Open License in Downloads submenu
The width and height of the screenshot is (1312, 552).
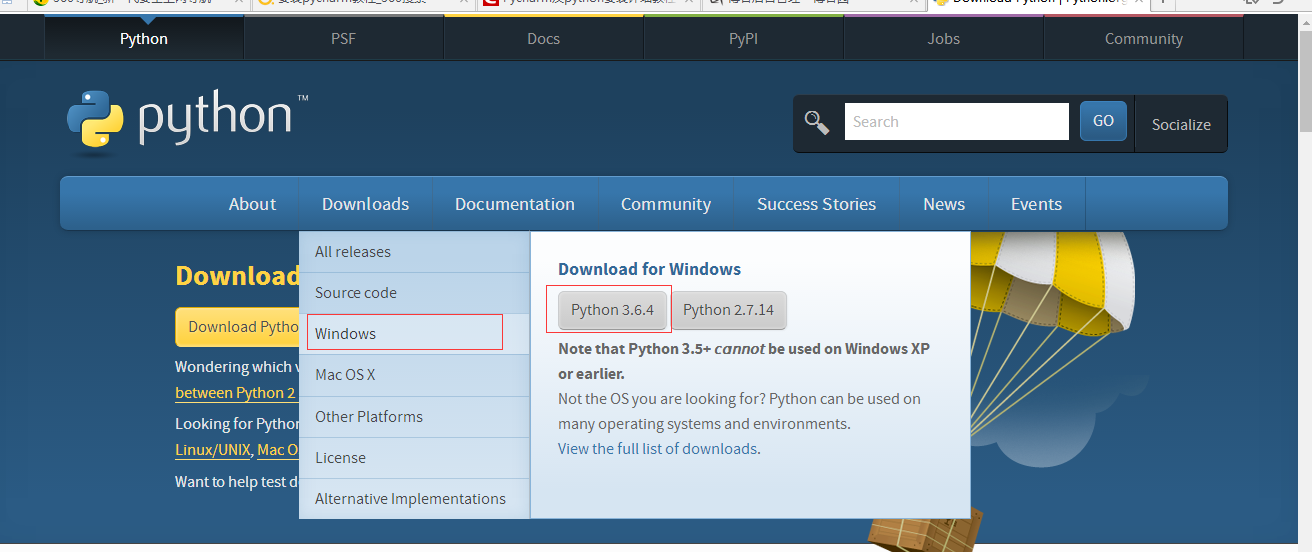(x=414, y=458)
